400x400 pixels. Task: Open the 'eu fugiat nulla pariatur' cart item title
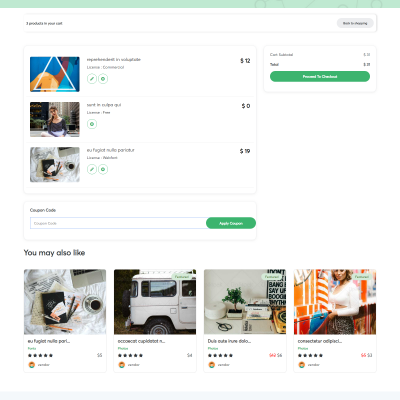pyautogui.click(x=111, y=150)
